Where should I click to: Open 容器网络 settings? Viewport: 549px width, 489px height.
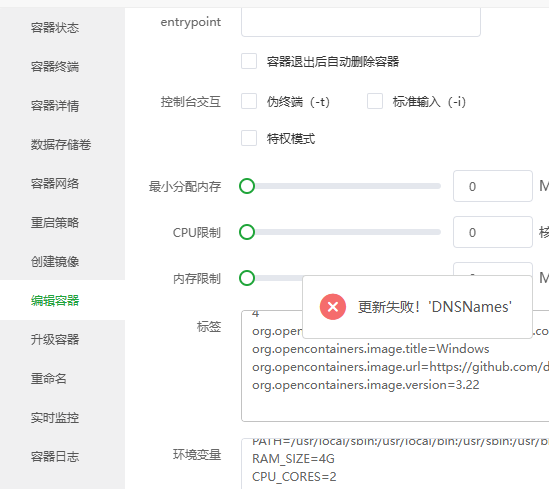[55, 183]
